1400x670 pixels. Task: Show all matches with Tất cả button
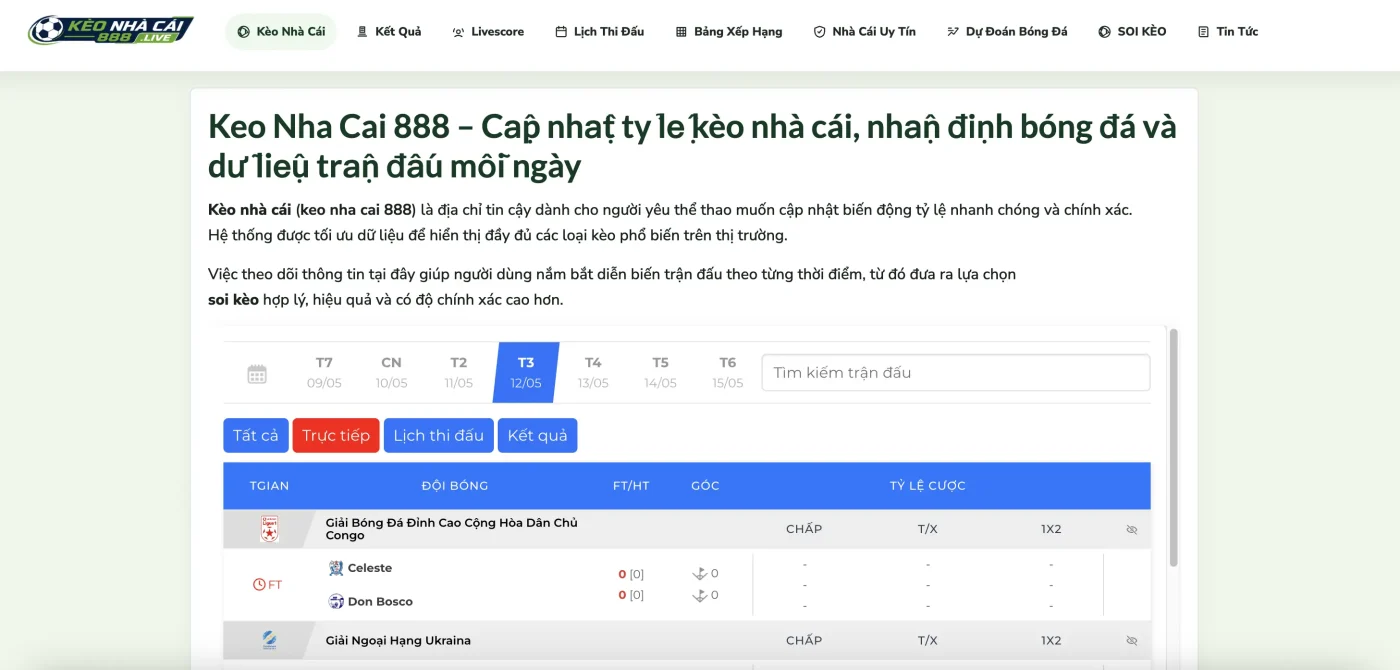coord(256,435)
